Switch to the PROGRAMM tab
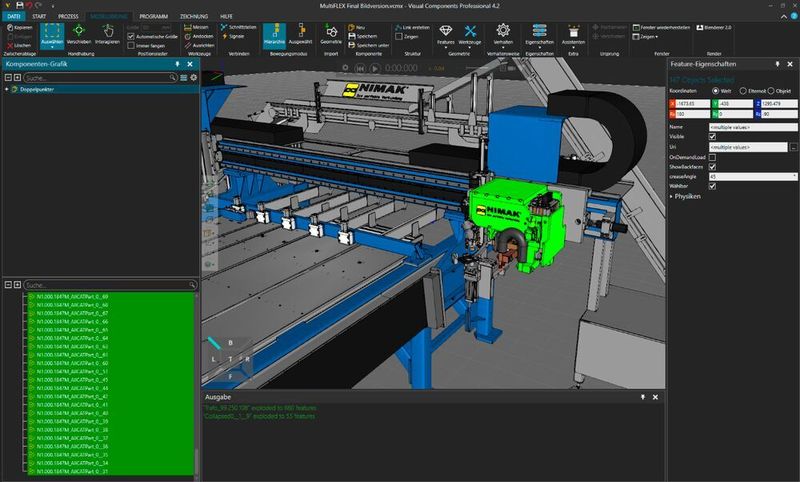Screen dimensions: 800x482 (x=154, y=16)
